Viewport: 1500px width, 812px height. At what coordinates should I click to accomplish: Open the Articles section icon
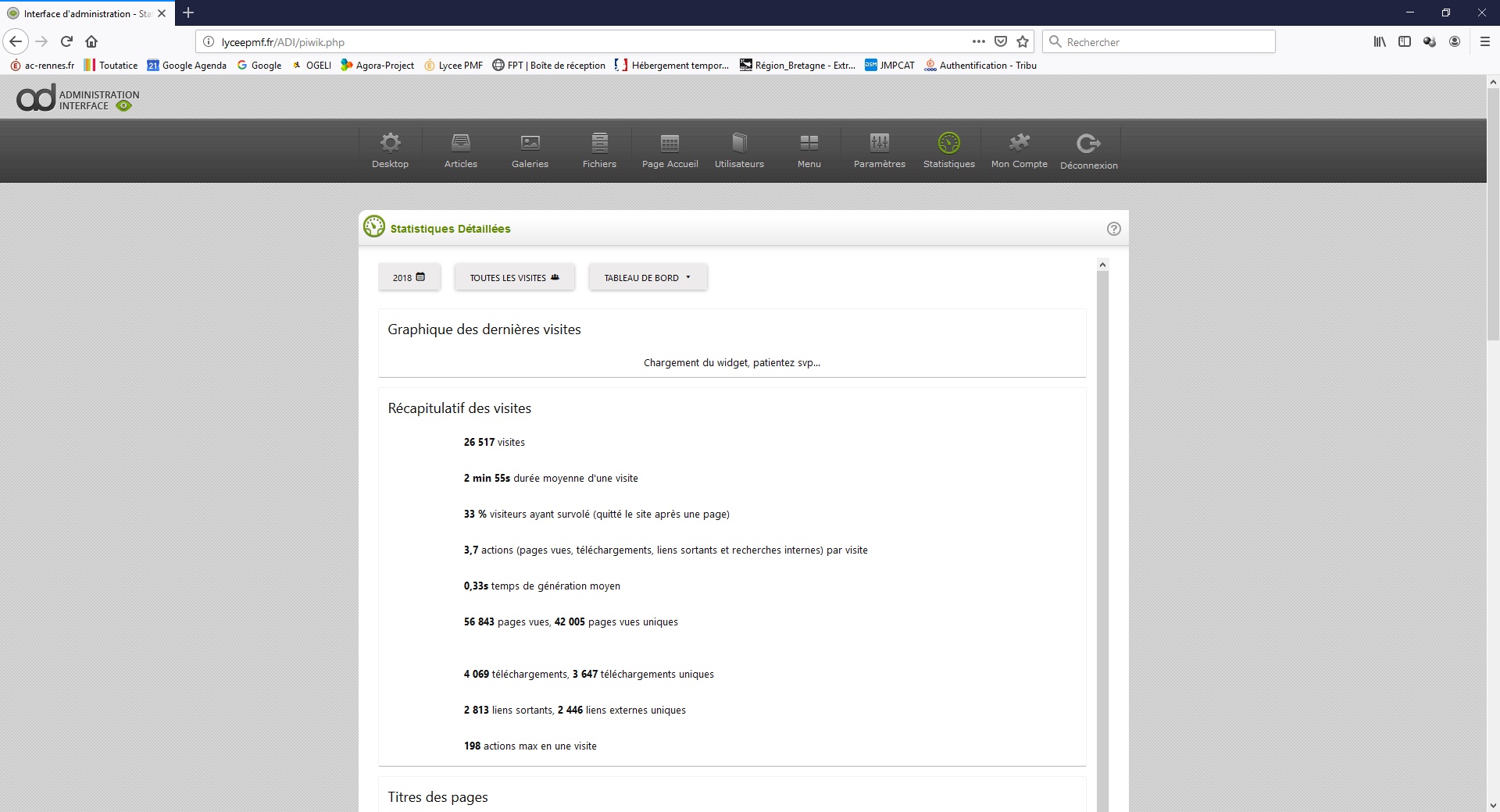(x=460, y=143)
